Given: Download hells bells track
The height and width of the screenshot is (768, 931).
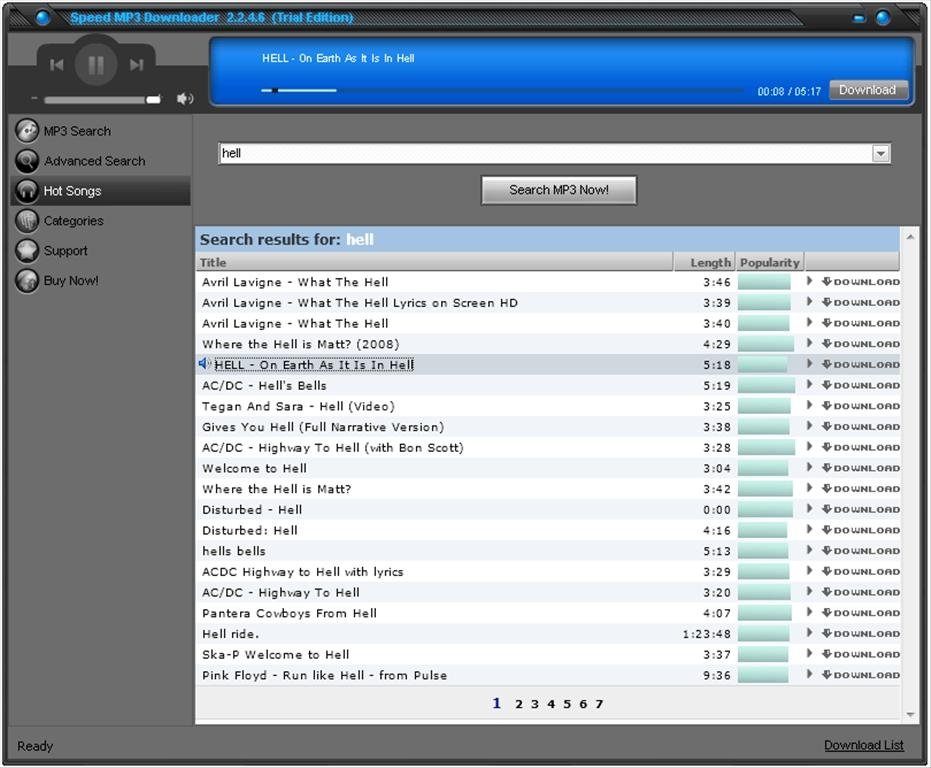Looking at the screenshot, I should [861, 551].
